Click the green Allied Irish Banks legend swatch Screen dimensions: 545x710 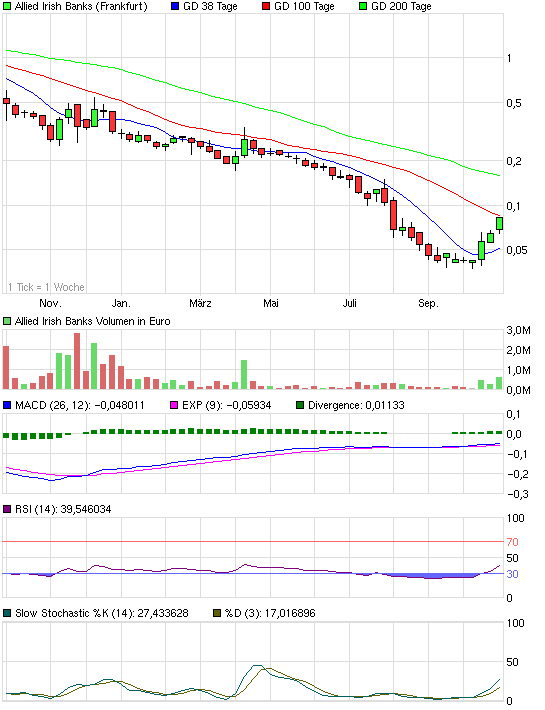coord(7,6)
